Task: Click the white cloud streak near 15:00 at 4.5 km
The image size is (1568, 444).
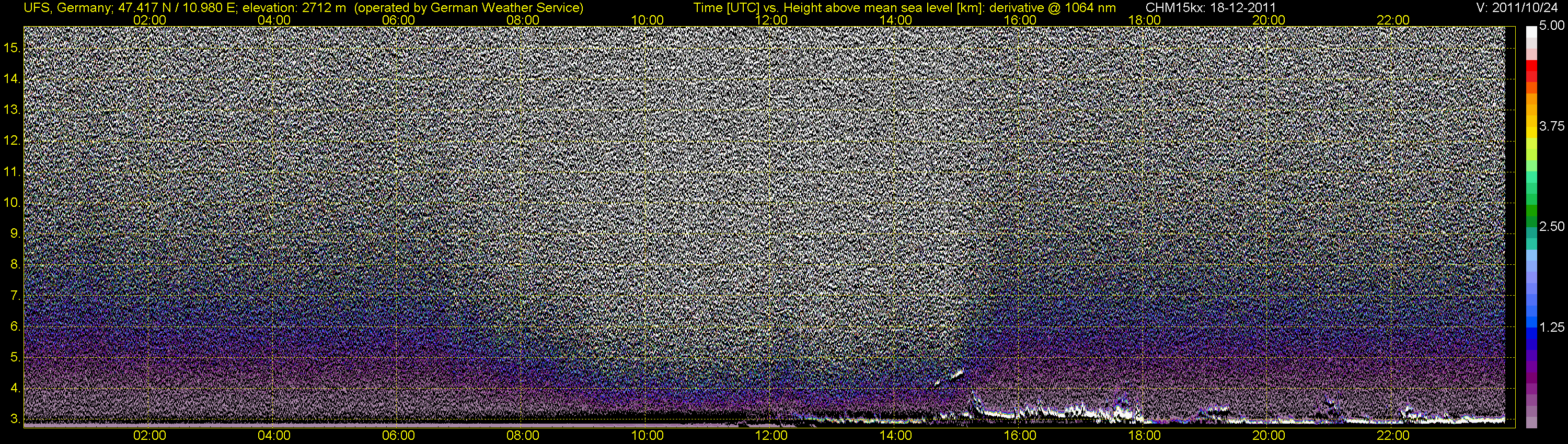Action: click(x=957, y=373)
